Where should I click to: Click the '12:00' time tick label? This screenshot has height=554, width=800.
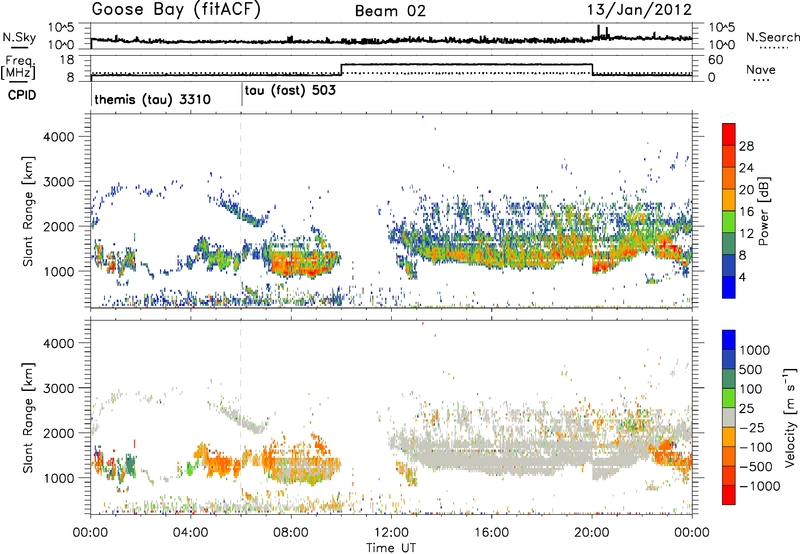pos(391,533)
